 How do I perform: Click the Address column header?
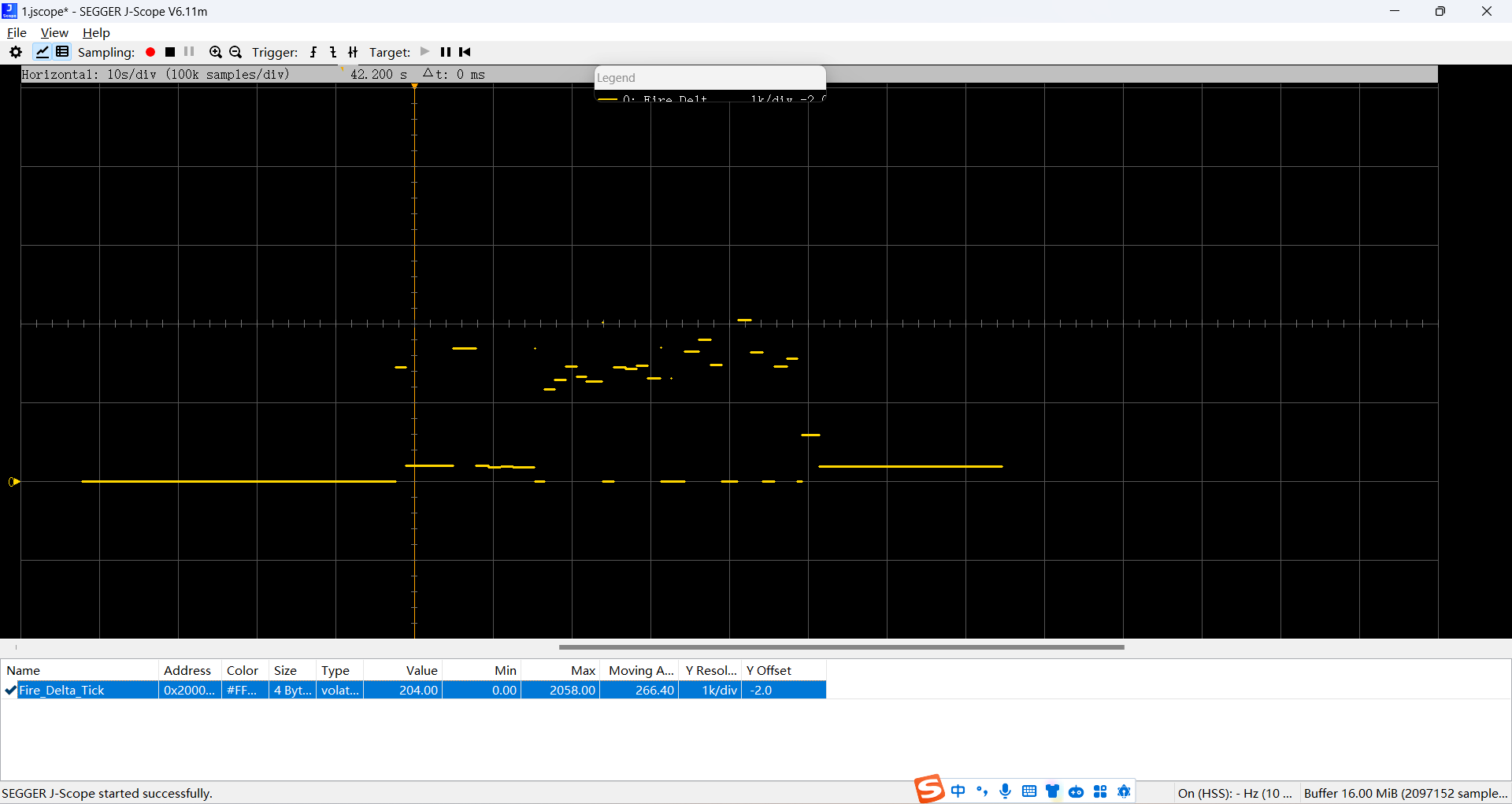190,670
